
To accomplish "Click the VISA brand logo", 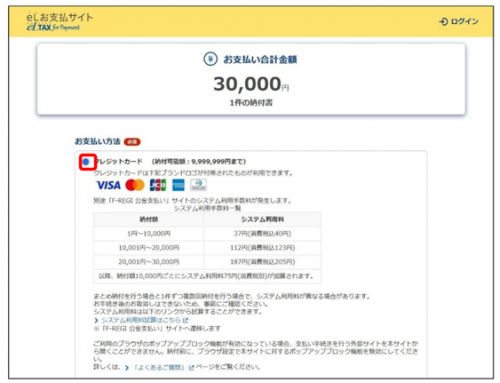I will (108, 185).
